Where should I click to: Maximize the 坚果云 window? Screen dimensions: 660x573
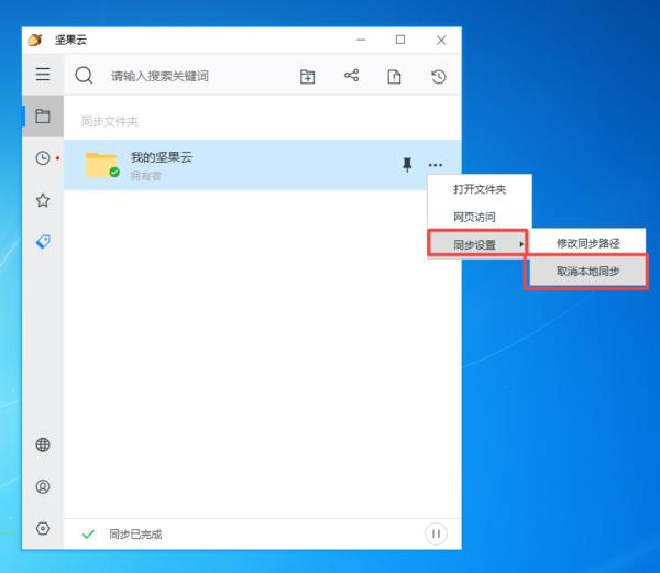click(x=400, y=40)
